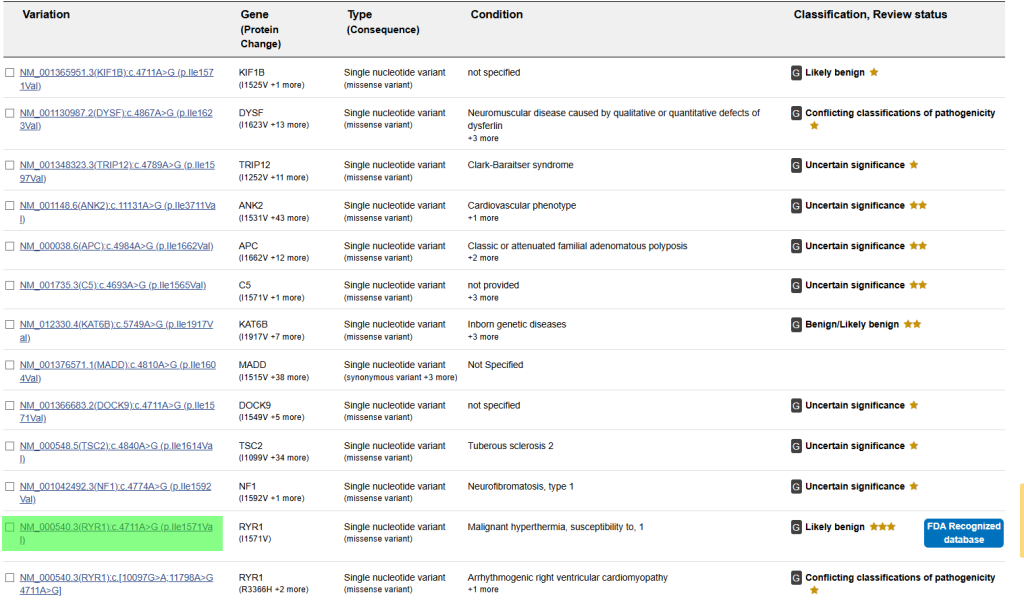The width and height of the screenshot is (1024, 601).
Task: Click the G icon in the KAT6B row
Action: (x=796, y=325)
